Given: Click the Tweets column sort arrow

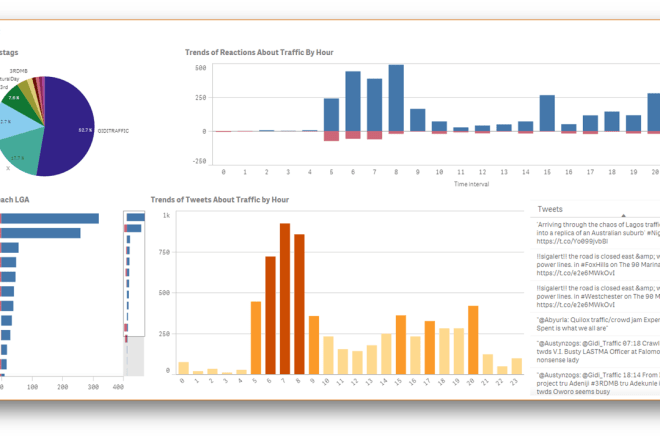Looking at the screenshot, I should coord(623,215).
